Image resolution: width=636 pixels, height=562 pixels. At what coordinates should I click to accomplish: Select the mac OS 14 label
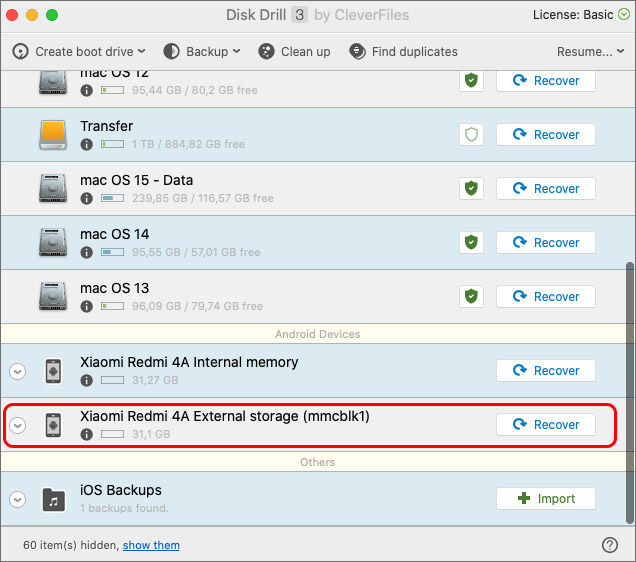[x=114, y=234]
